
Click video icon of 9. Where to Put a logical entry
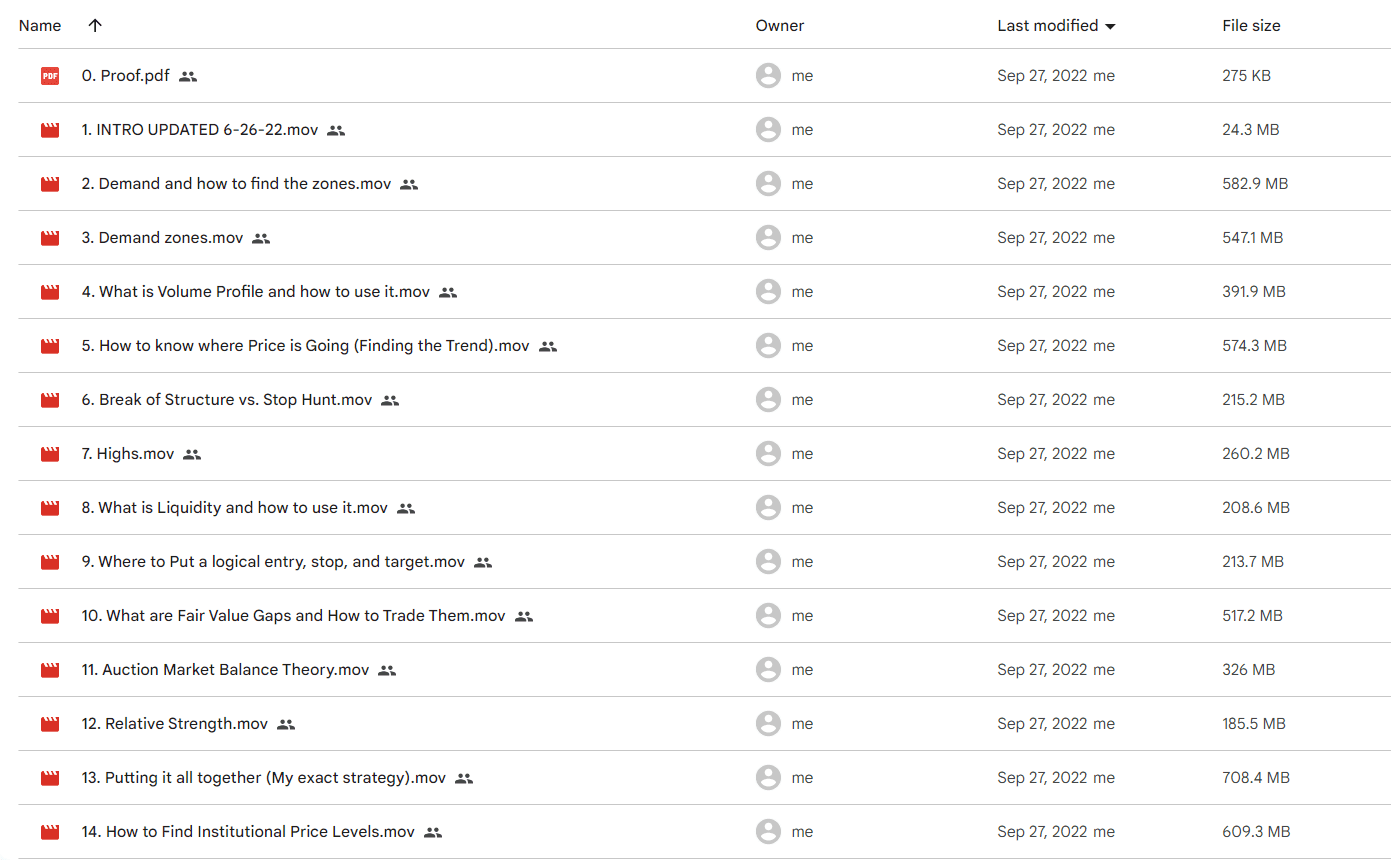50,562
